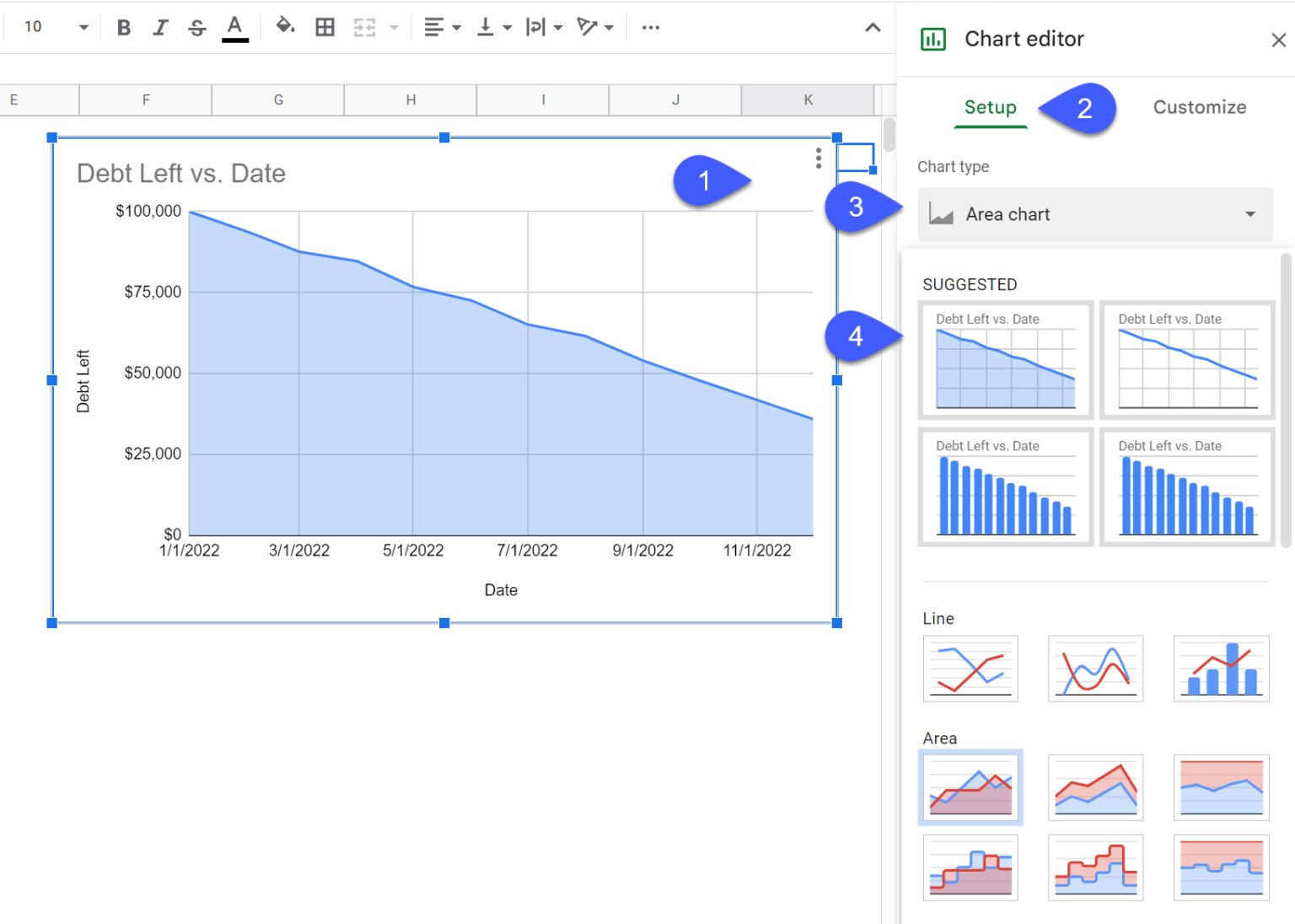The height and width of the screenshot is (924, 1295).
Task: Close the Chart editor panel
Action: tap(1278, 40)
